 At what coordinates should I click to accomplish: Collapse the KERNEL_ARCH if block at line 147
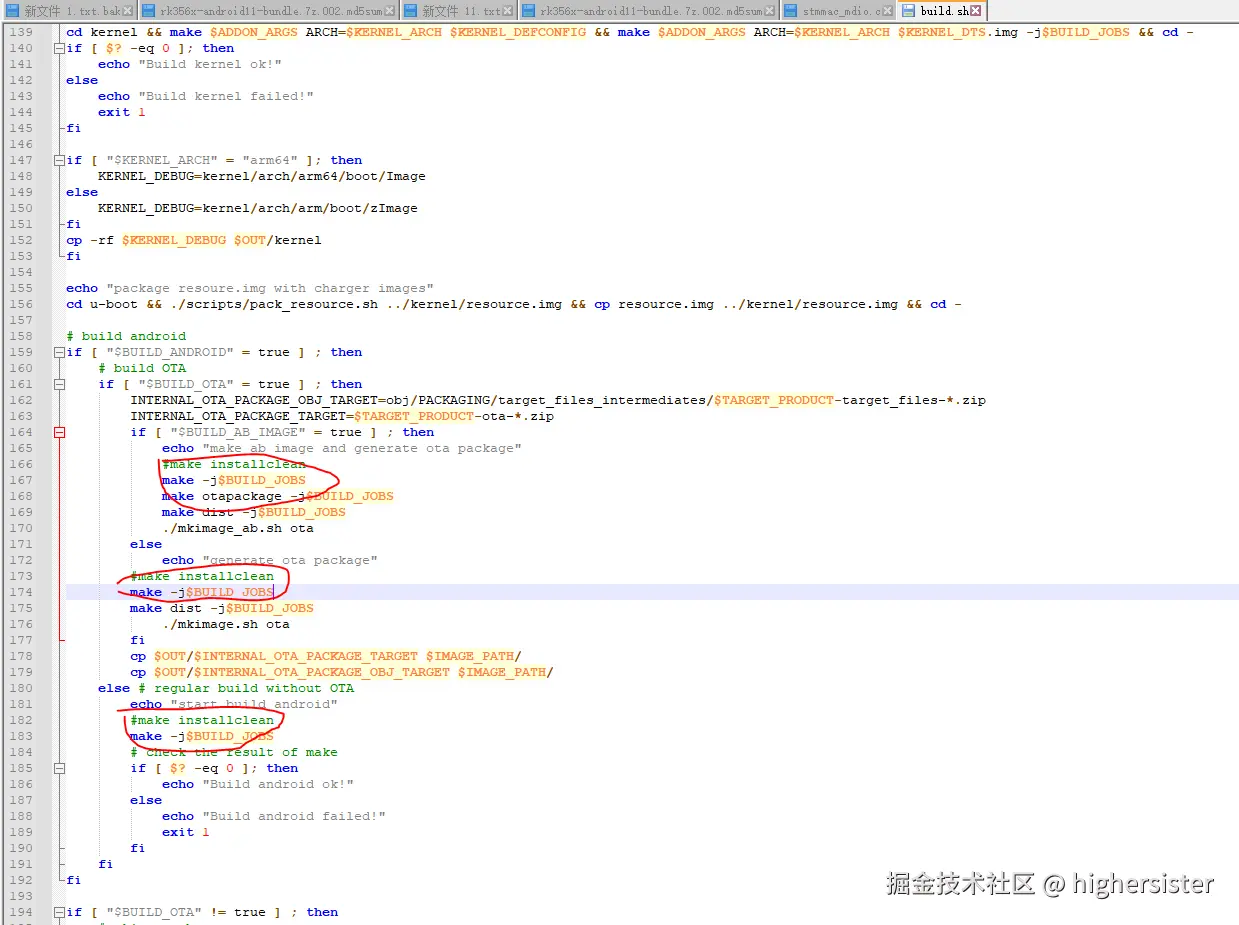[59, 160]
